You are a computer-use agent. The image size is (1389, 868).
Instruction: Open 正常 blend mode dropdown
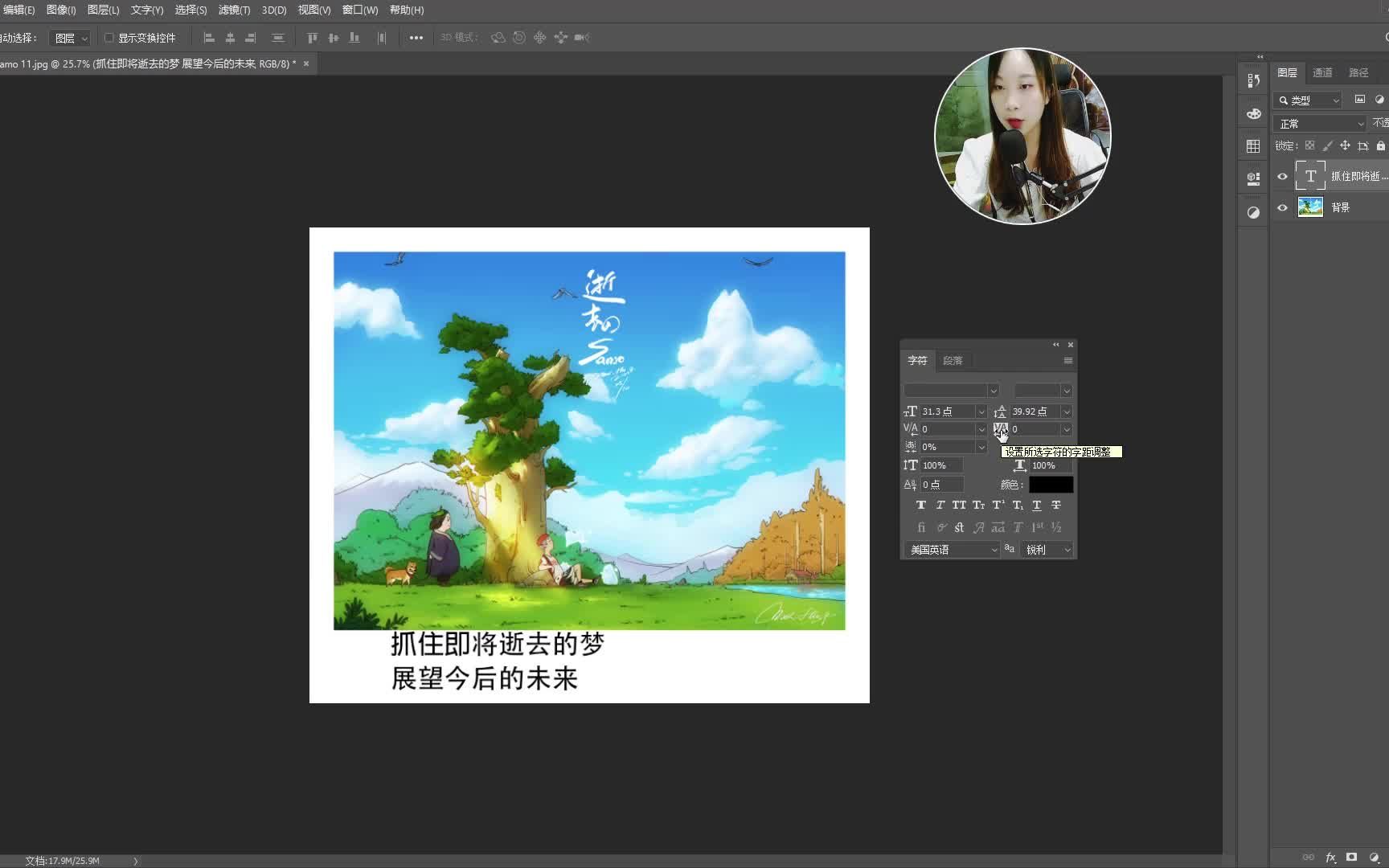tap(1320, 124)
